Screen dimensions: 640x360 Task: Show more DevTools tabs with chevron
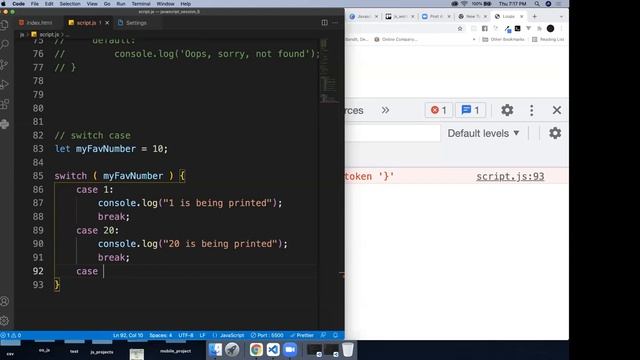tap(385, 110)
